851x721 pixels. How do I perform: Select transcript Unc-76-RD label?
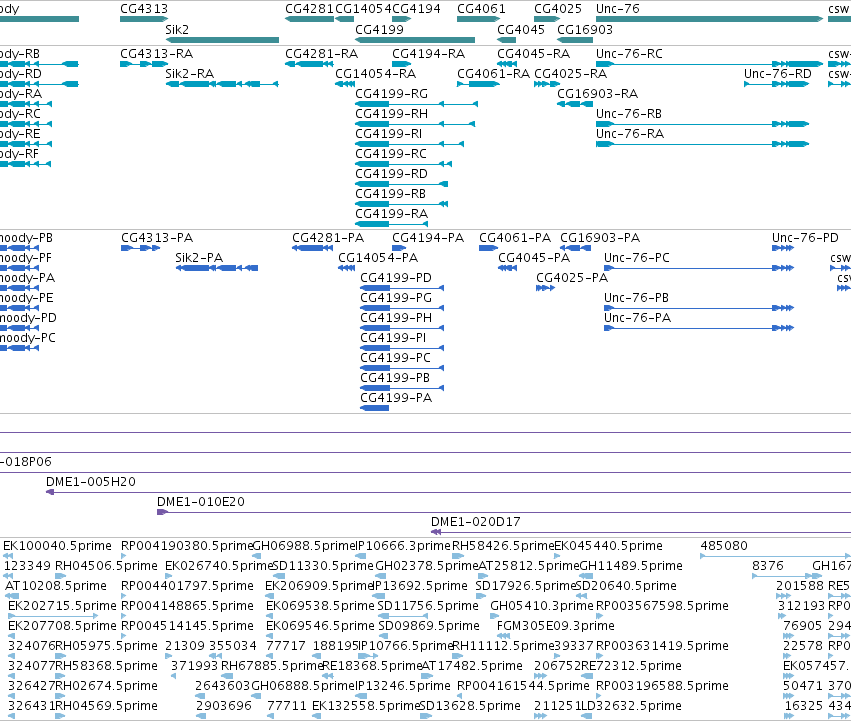[778, 74]
